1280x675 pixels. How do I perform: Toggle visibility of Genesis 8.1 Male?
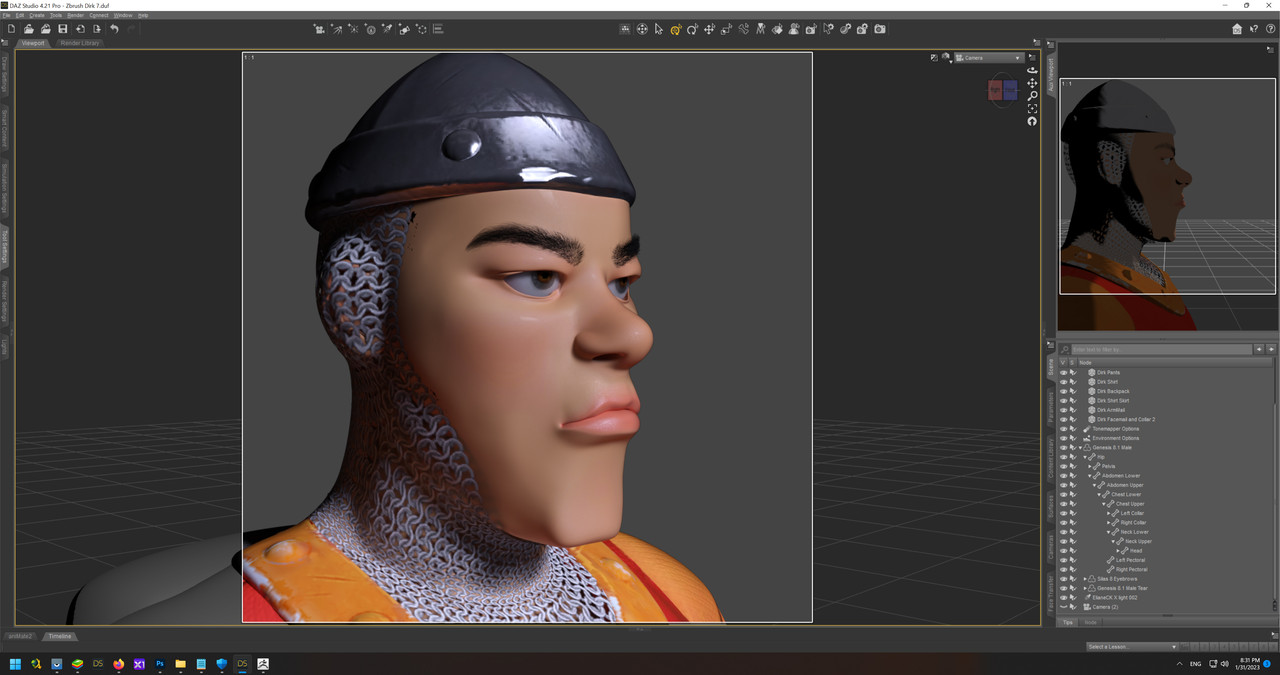click(1063, 447)
